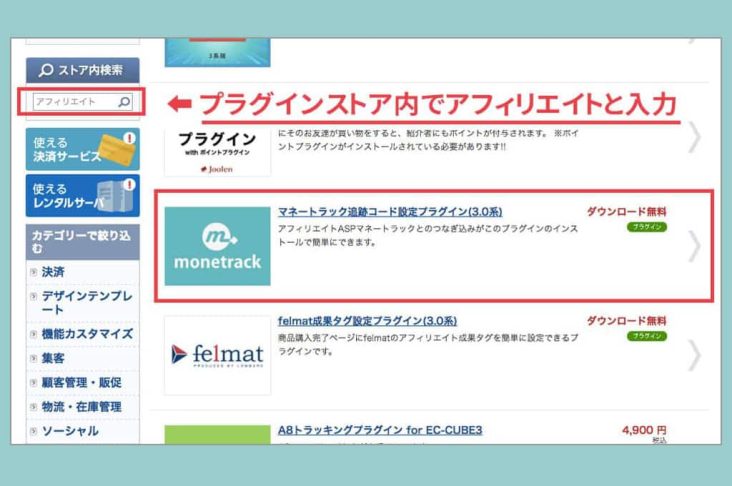Click the search magnifier icon in store search field

(x=124, y=102)
